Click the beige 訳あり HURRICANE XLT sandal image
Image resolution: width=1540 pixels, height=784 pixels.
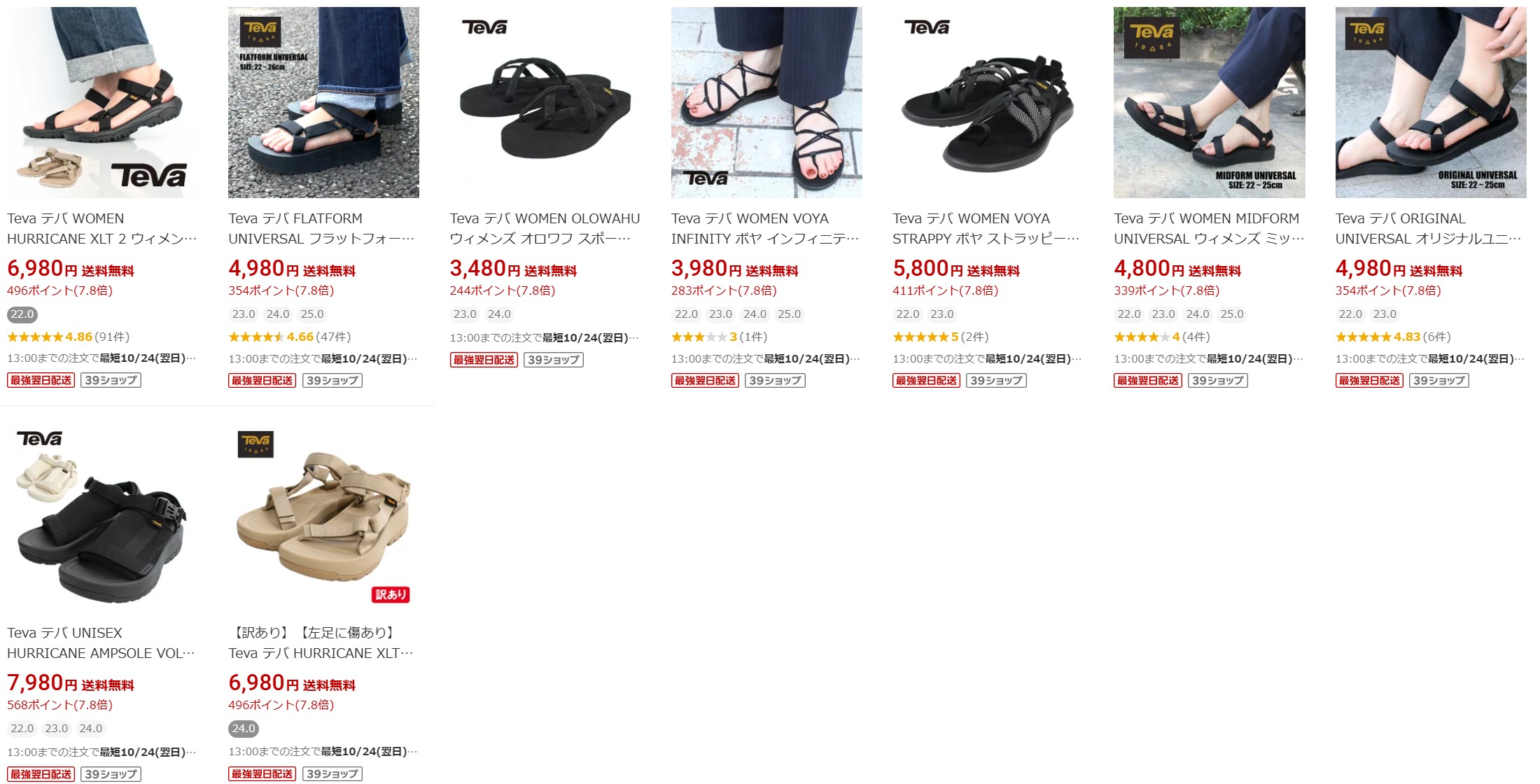click(323, 517)
